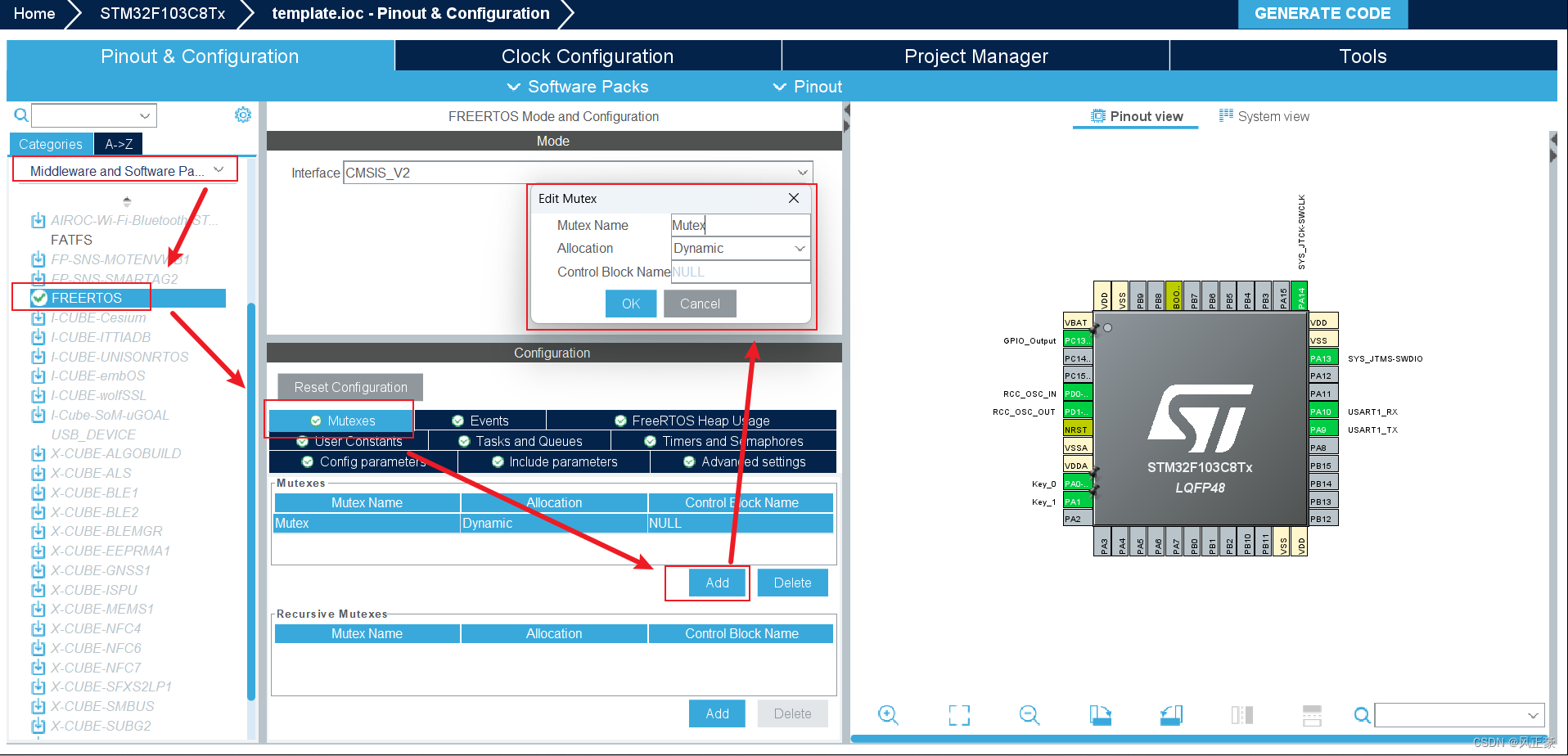Click the download icon next to X-CUBE-ALGOBUILD
The height and width of the screenshot is (756, 1568).
tap(38, 453)
